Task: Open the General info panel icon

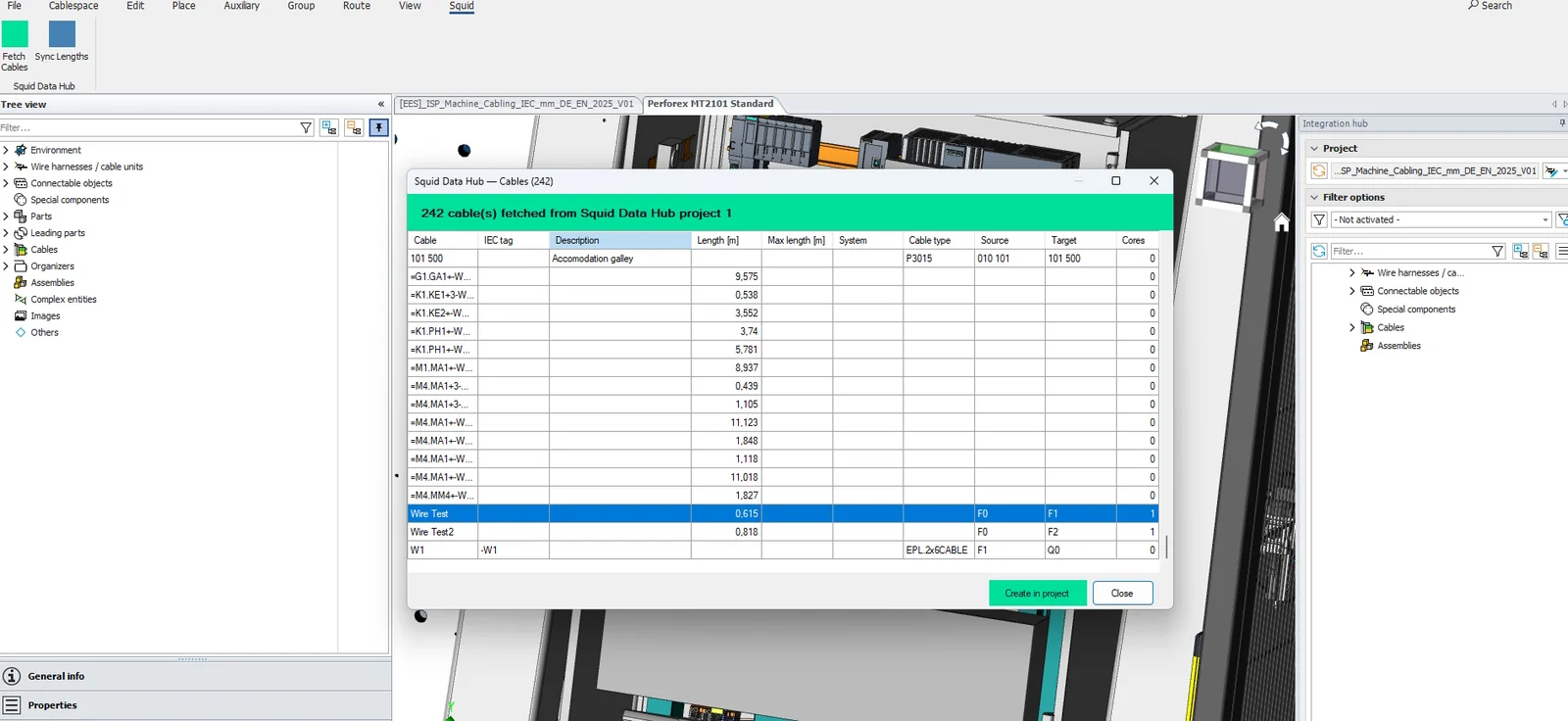Action: (x=12, y=676)
